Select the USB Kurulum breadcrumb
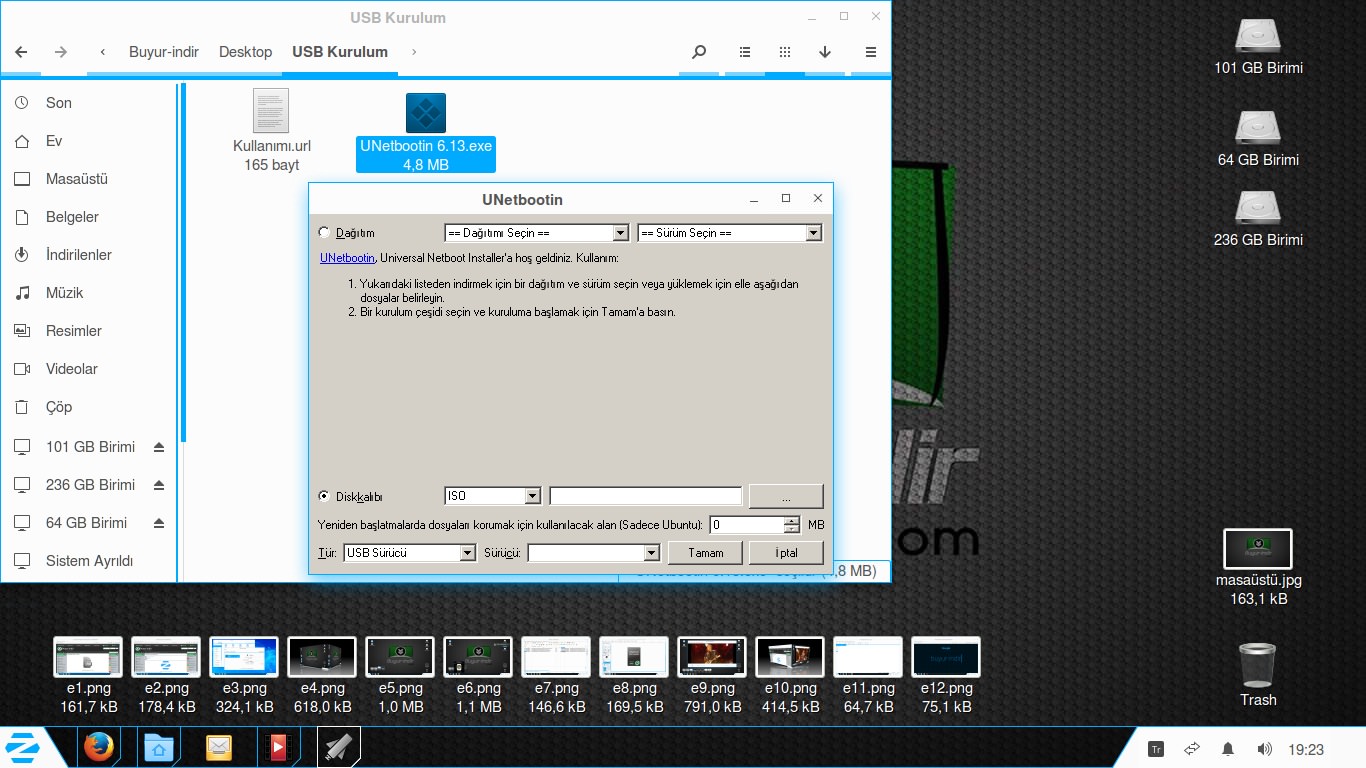This screenshot has width=1366, height=768. coord(340,52)
